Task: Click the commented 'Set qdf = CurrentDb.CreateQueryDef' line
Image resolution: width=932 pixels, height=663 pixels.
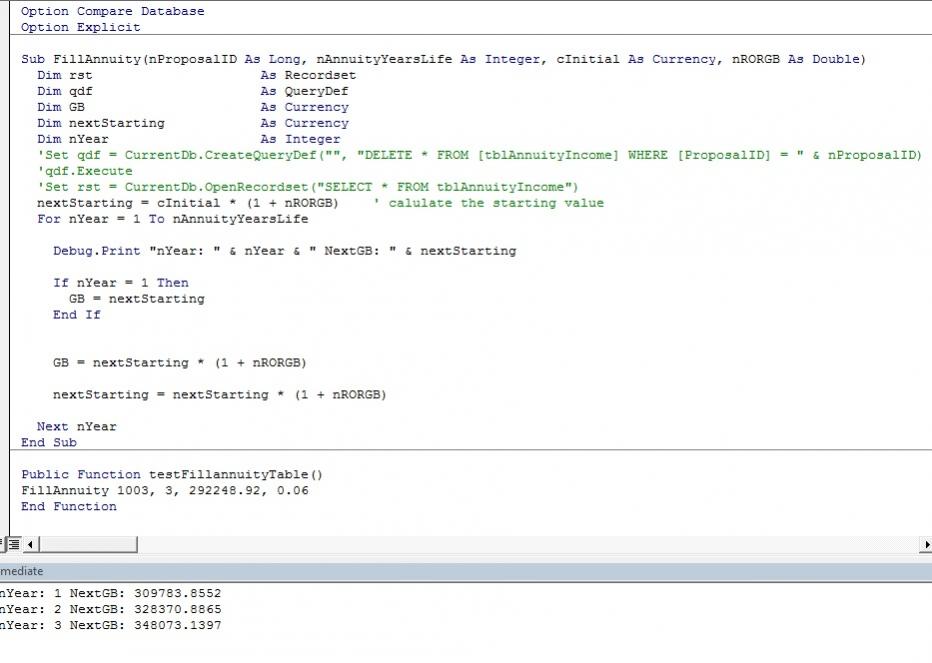Action: (x=479, y=155)
